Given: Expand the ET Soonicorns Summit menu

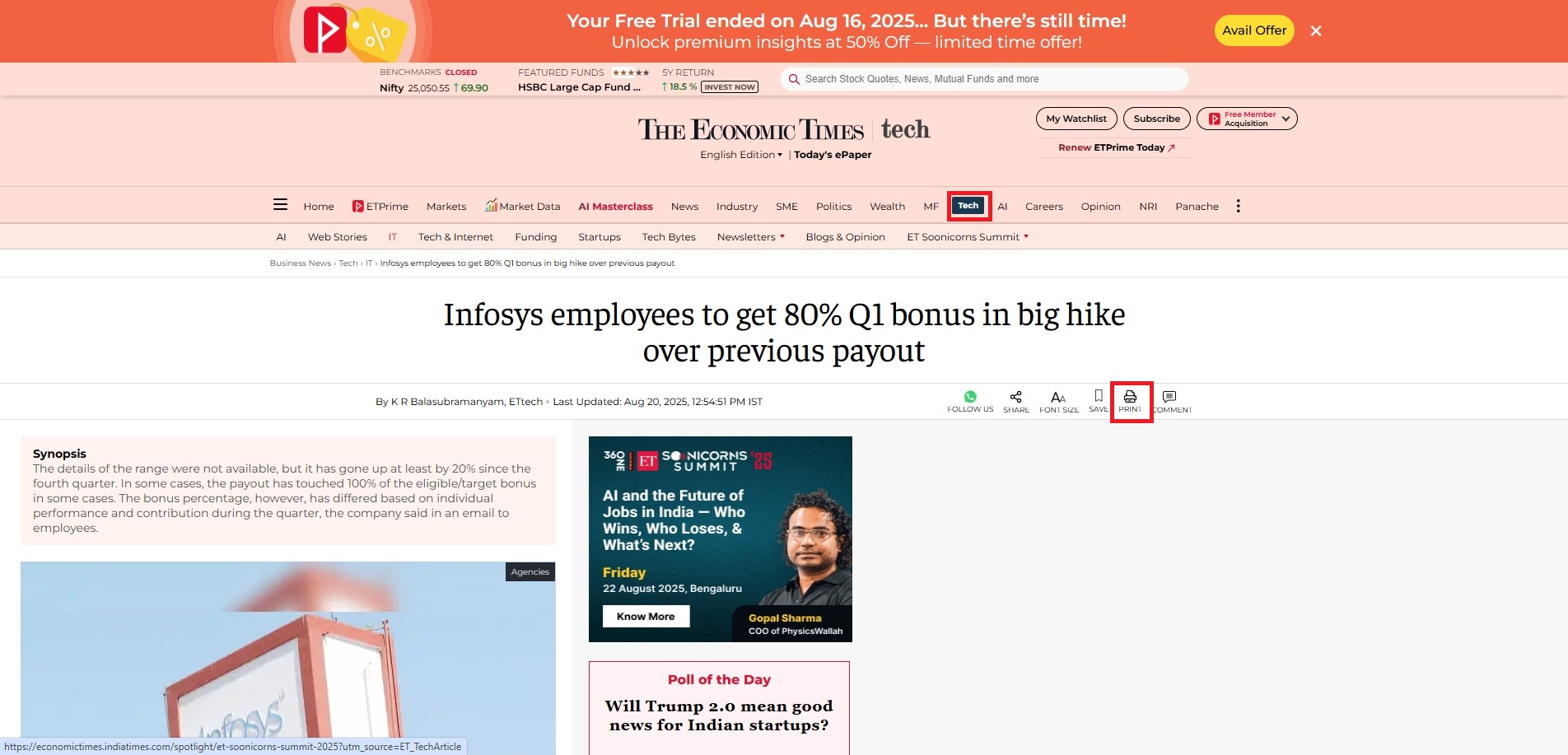Looking at the screenshot, I should (968, 237).
